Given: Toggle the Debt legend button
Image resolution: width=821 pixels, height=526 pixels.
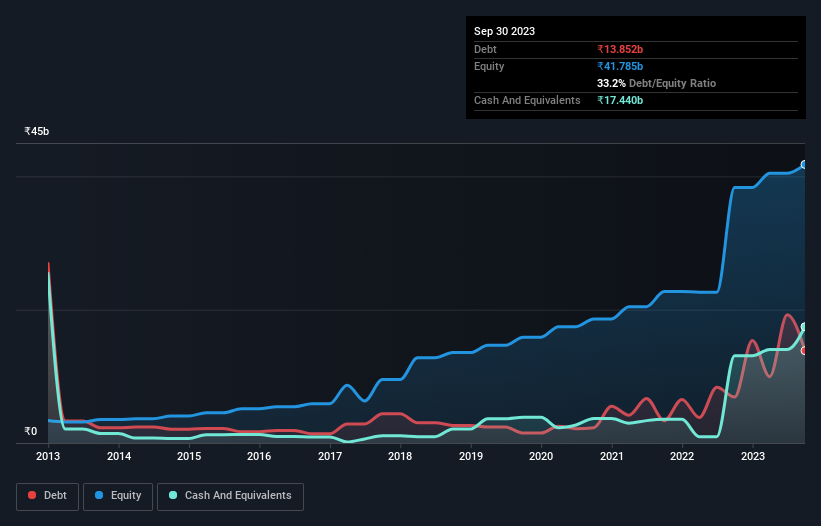Looking at the screenshot, I should 48,496.
